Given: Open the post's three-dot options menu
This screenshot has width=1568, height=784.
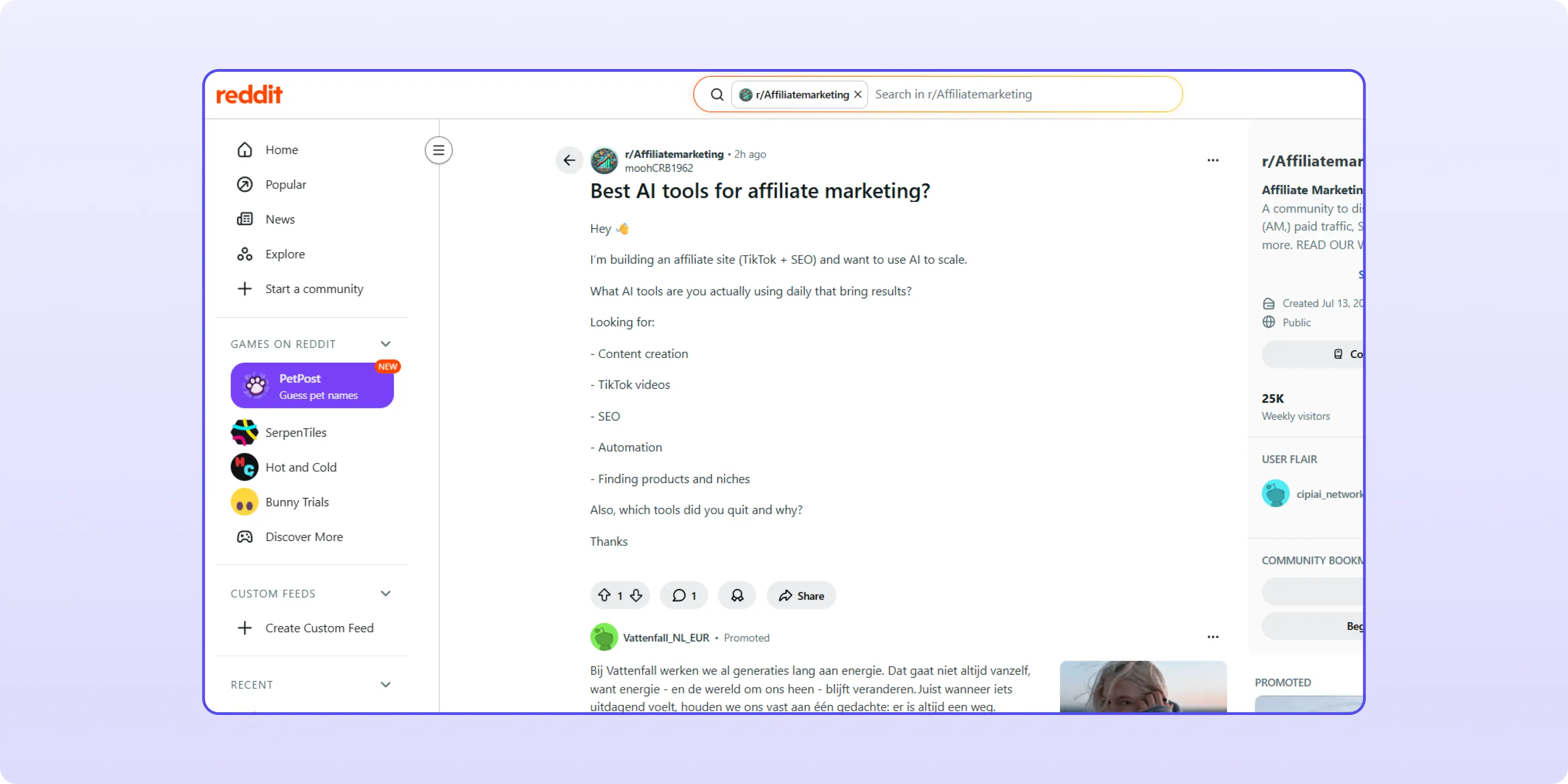Looking at the screenshot, I should click(x=1212, y=160).
